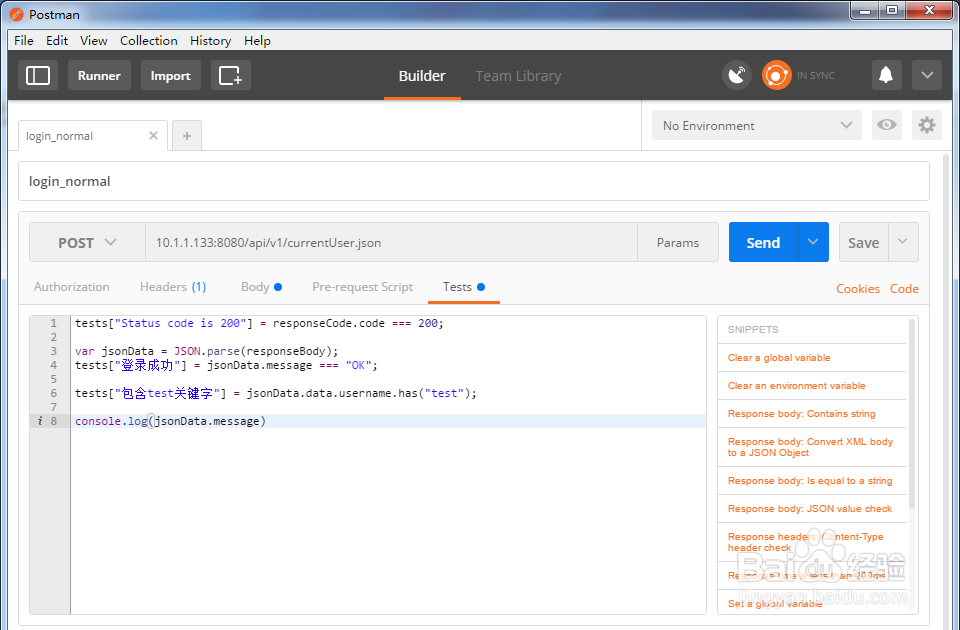The width and height of the screenshot is (960, 630).
Task: Open a new window icon
Action: pyautogui.click(x=231, y=75)
